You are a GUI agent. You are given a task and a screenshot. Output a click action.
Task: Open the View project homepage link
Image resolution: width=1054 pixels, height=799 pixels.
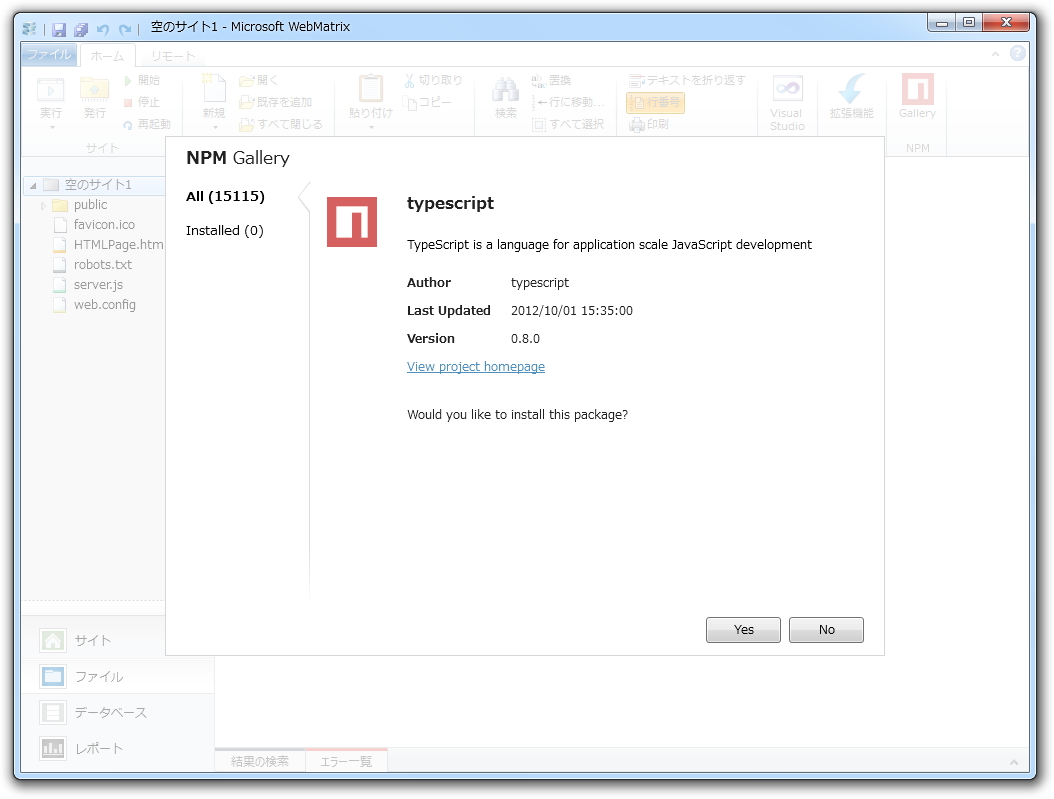point(475,366)
